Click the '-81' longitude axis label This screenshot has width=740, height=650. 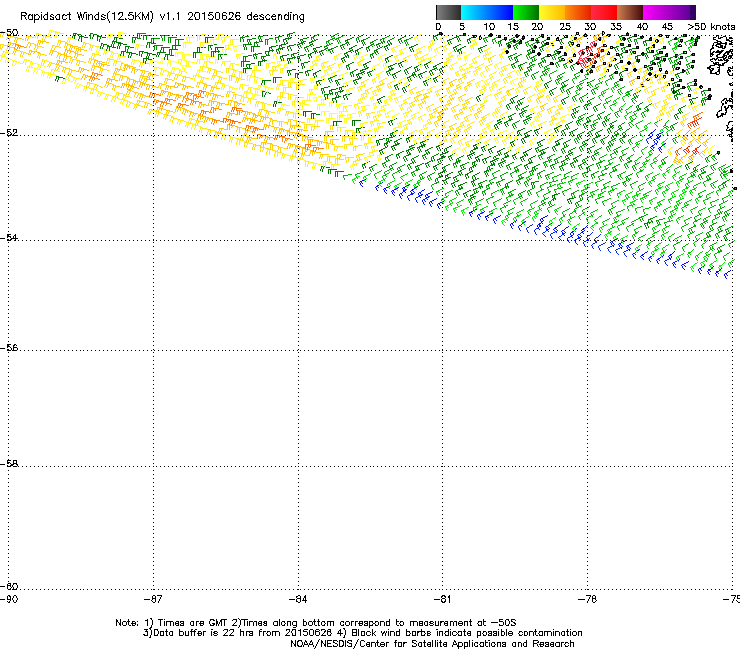coord(443,599)
